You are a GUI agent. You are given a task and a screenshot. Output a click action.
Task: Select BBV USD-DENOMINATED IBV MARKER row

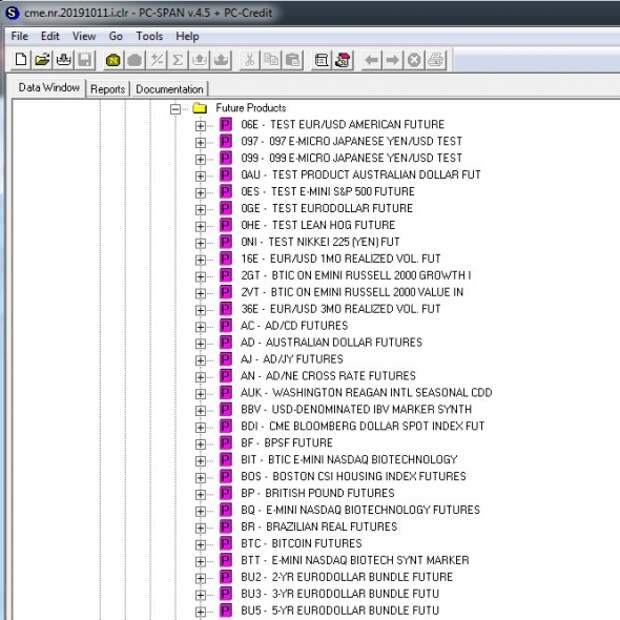[x=356, y=409]
